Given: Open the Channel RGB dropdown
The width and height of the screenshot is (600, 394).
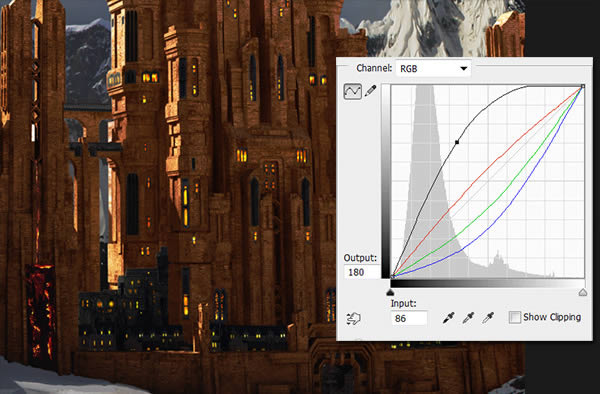Looking at the screenshot, I should (433, 69).
